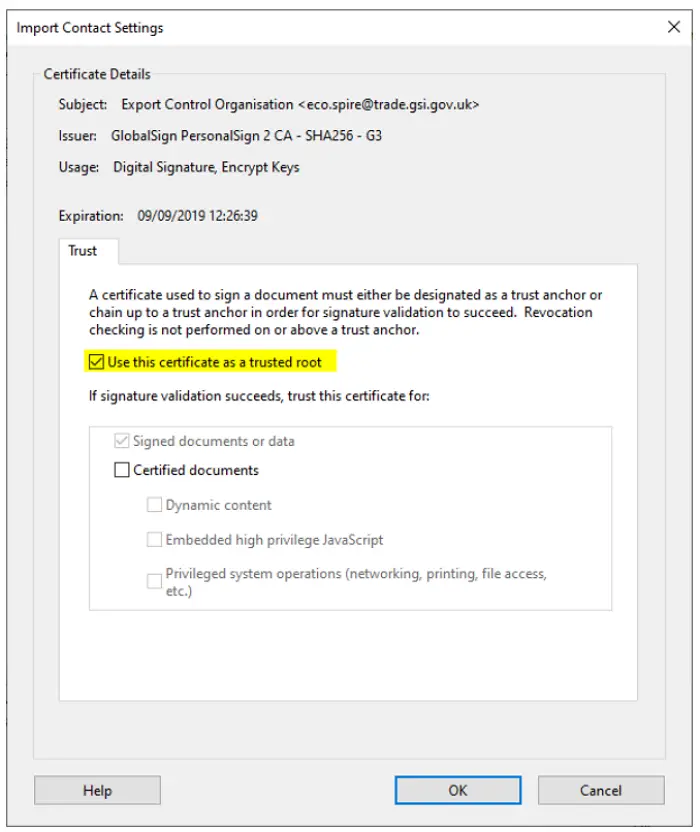Click the Cancel button
This screenshot has width=700, height=832.
(x=601, y=790)
